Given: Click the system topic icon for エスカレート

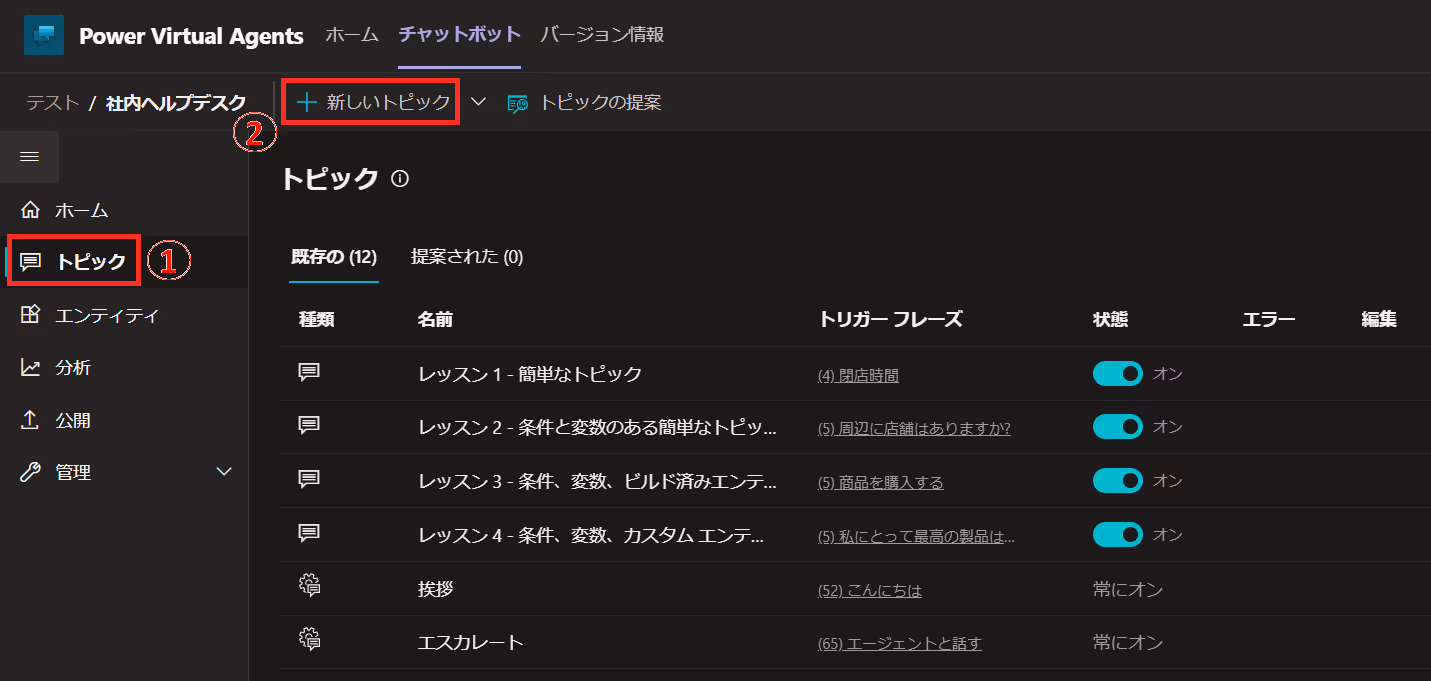Looking at the screenshot, I should point(309,641).
